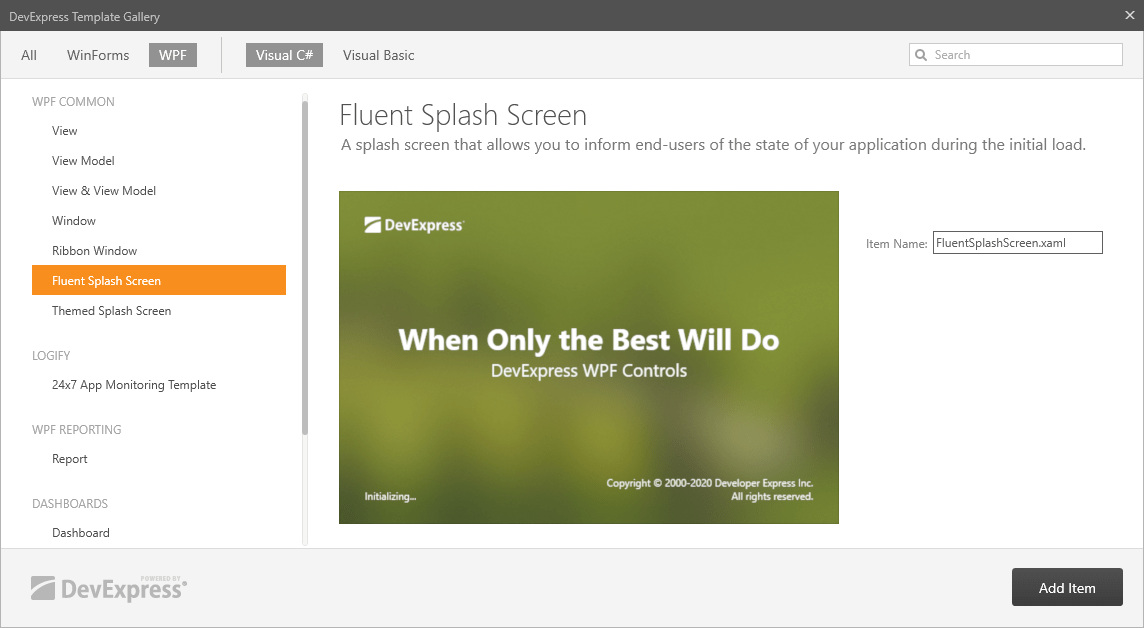The height and width of the screenshot is (628, 1144).
Task: Select the View template
Action: coord(64,130)
